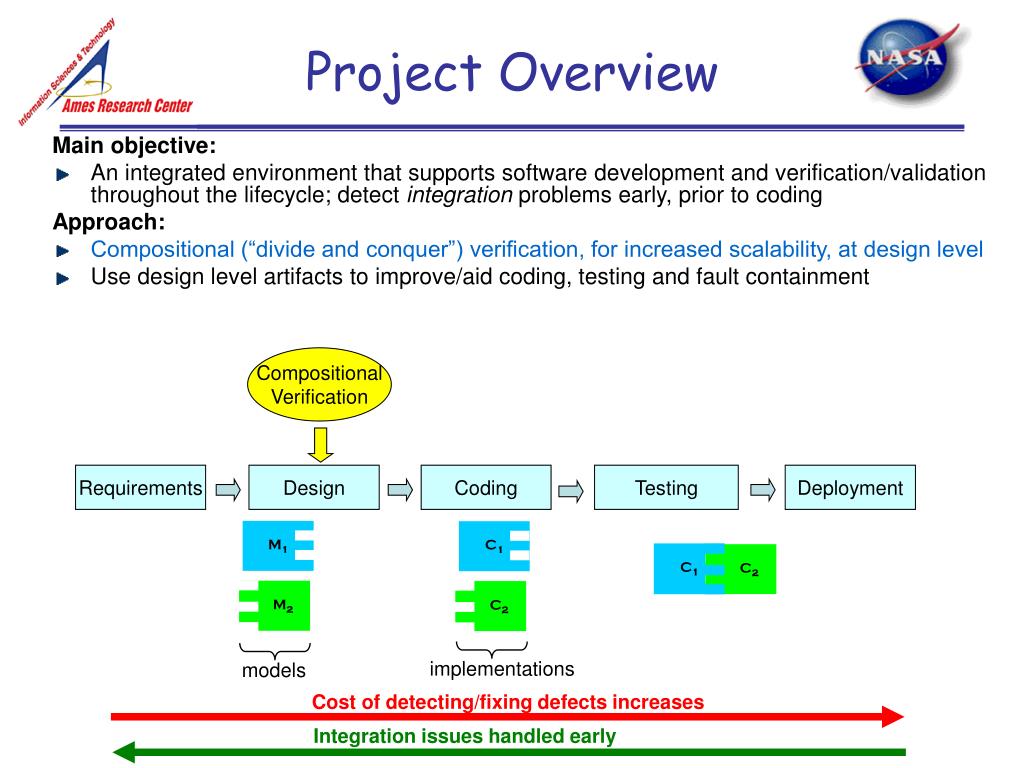Click bullet marker before 'Use design level'
The image size is (1024, 768).
tap(63, 279)
